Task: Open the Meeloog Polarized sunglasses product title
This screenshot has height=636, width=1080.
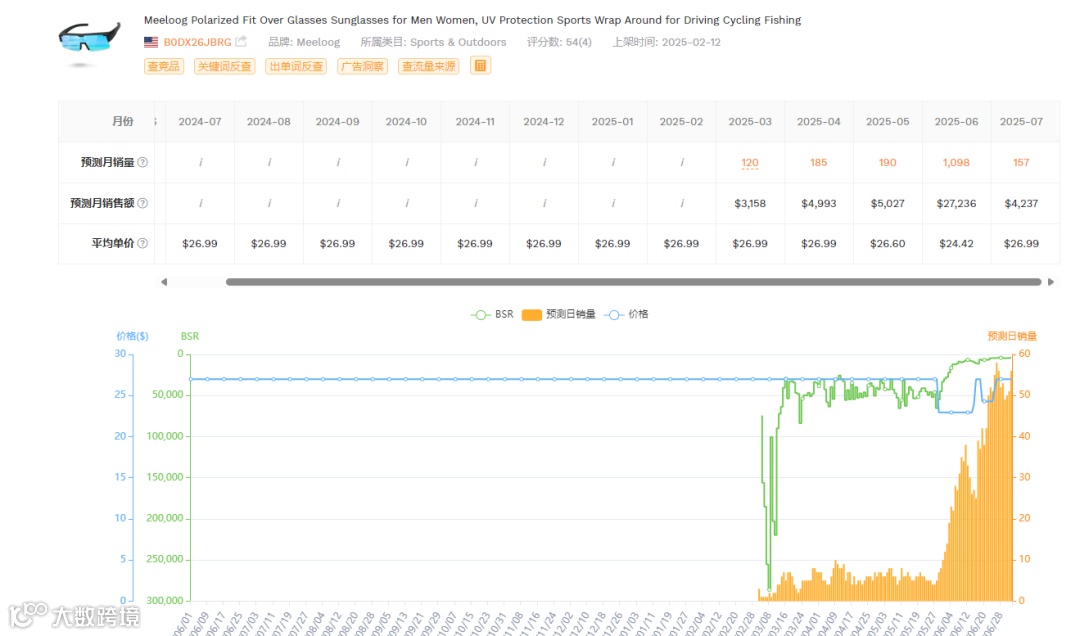Action: (472, 20)
